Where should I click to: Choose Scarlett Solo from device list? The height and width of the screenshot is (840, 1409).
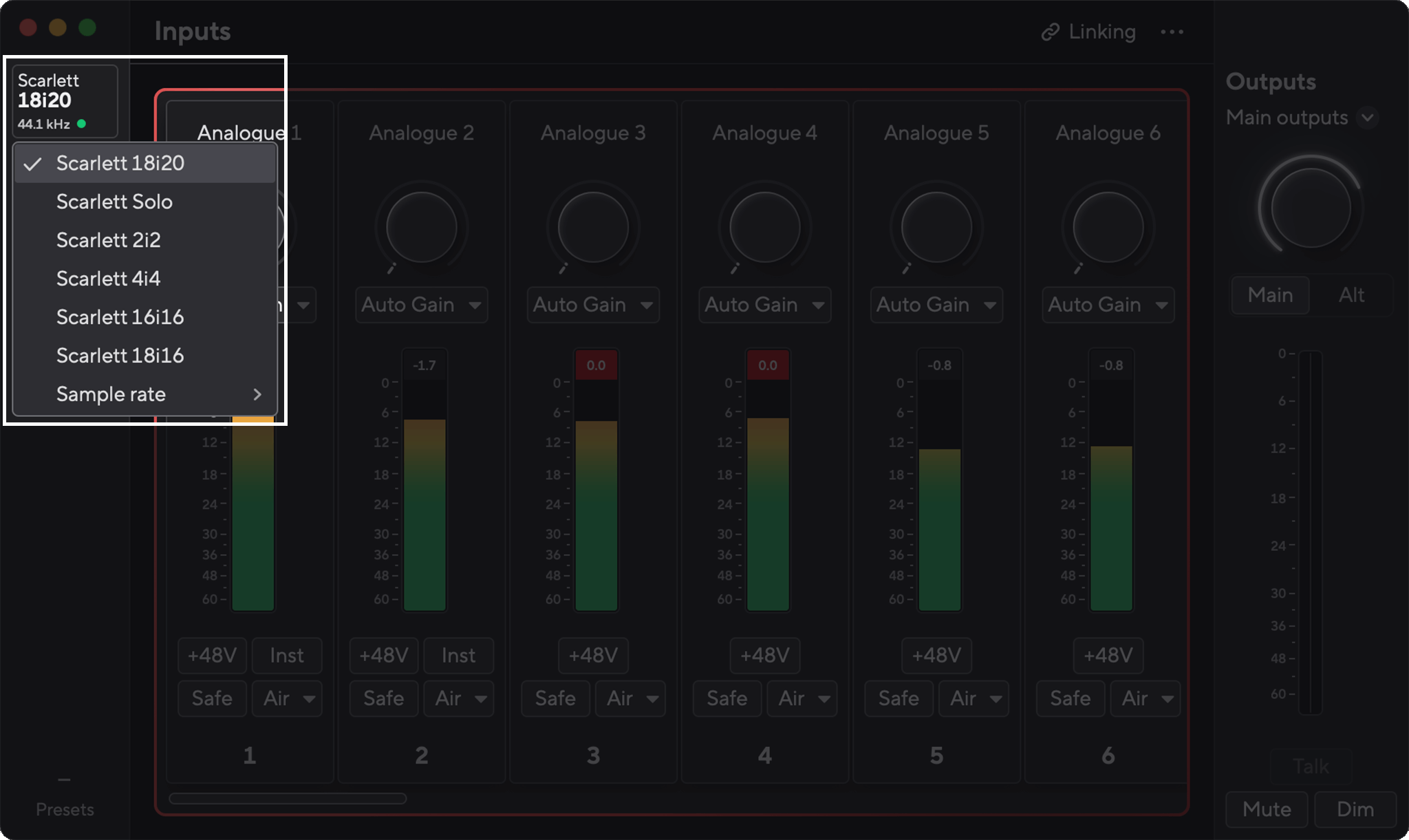tap(144, 202)
